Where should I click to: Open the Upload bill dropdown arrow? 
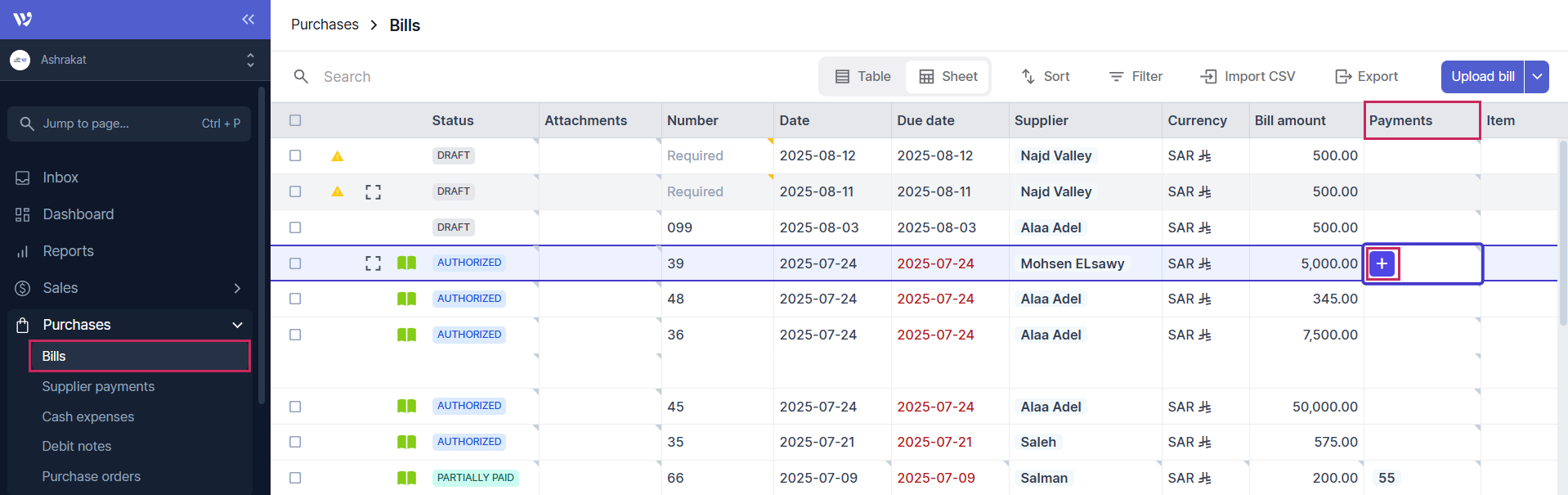click(1537, 76)
